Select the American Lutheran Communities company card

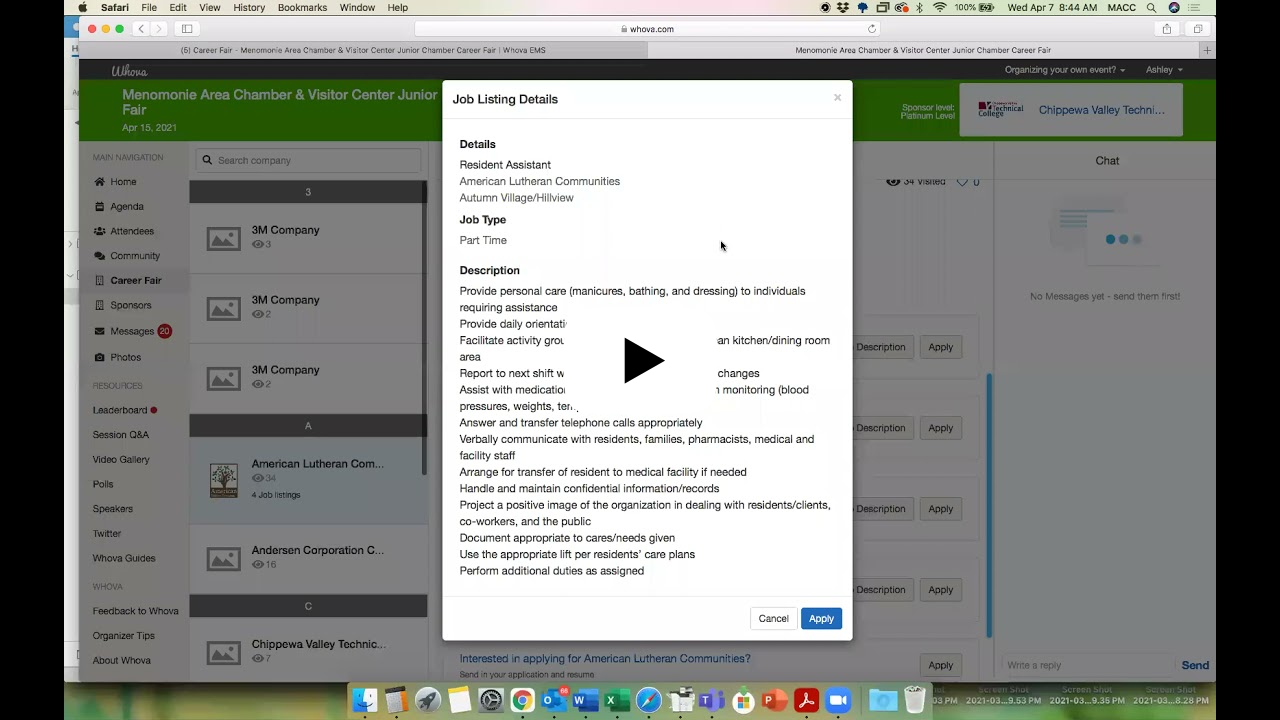308,480
